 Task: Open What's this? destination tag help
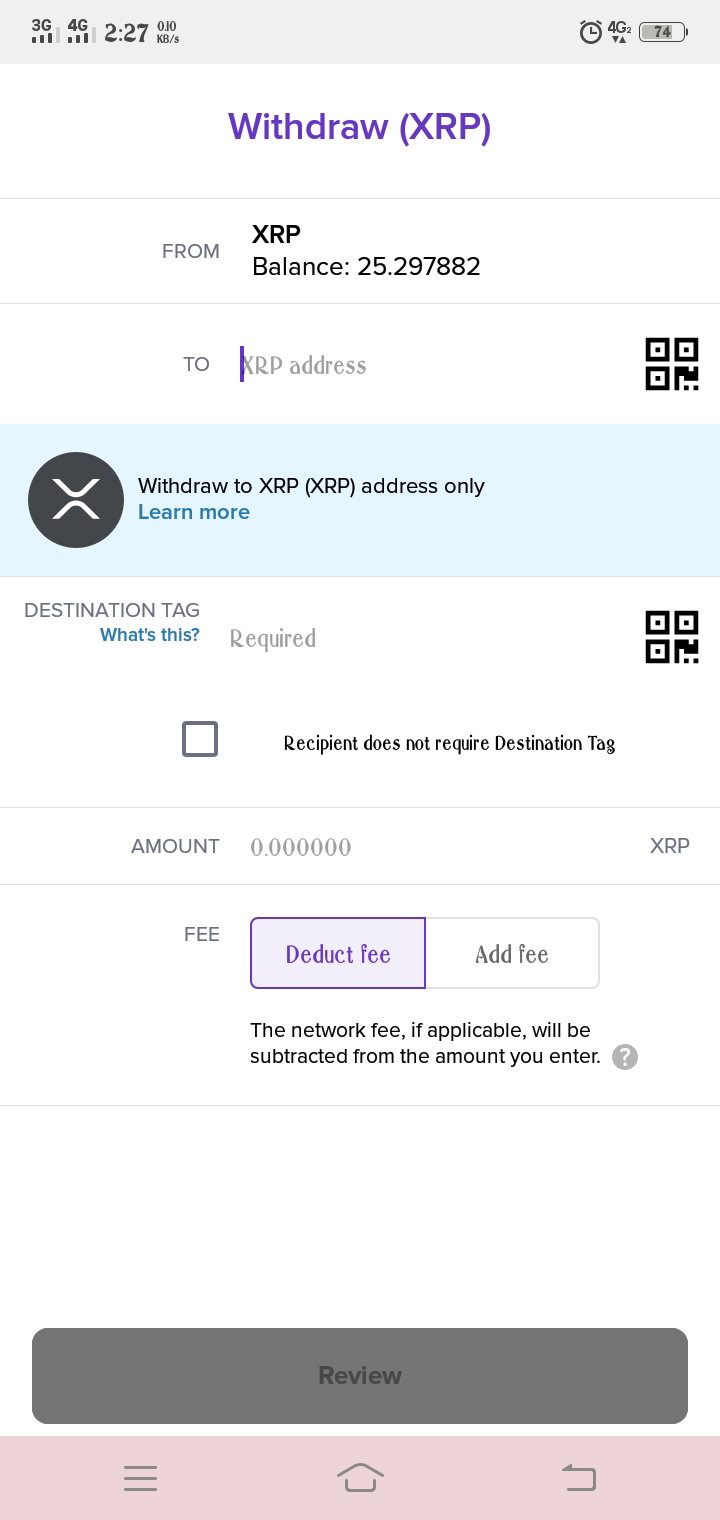150,635
